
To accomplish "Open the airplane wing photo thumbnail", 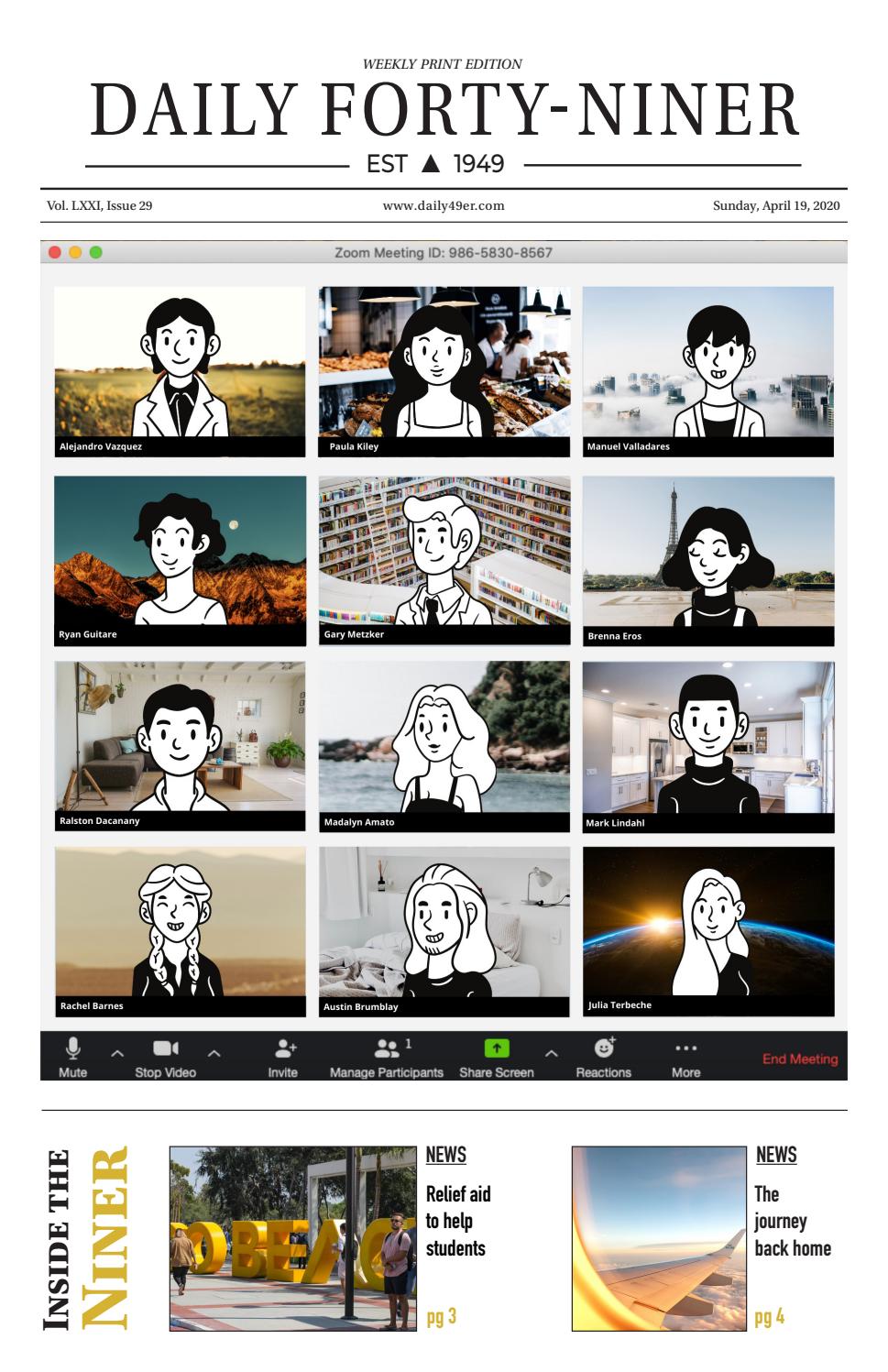I will pyautogui.click(x=659, y=1238).
